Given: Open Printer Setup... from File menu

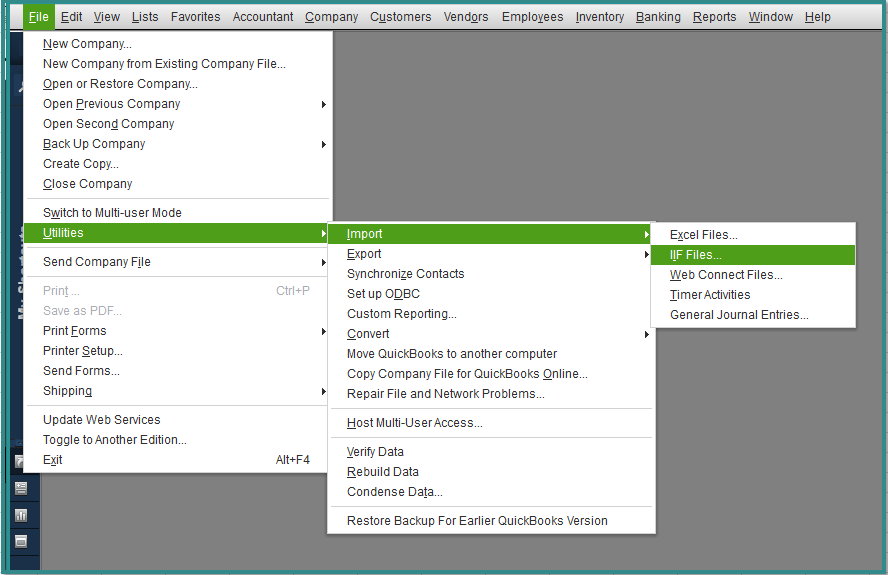Looking at the screenshot, I should [83, 351].
